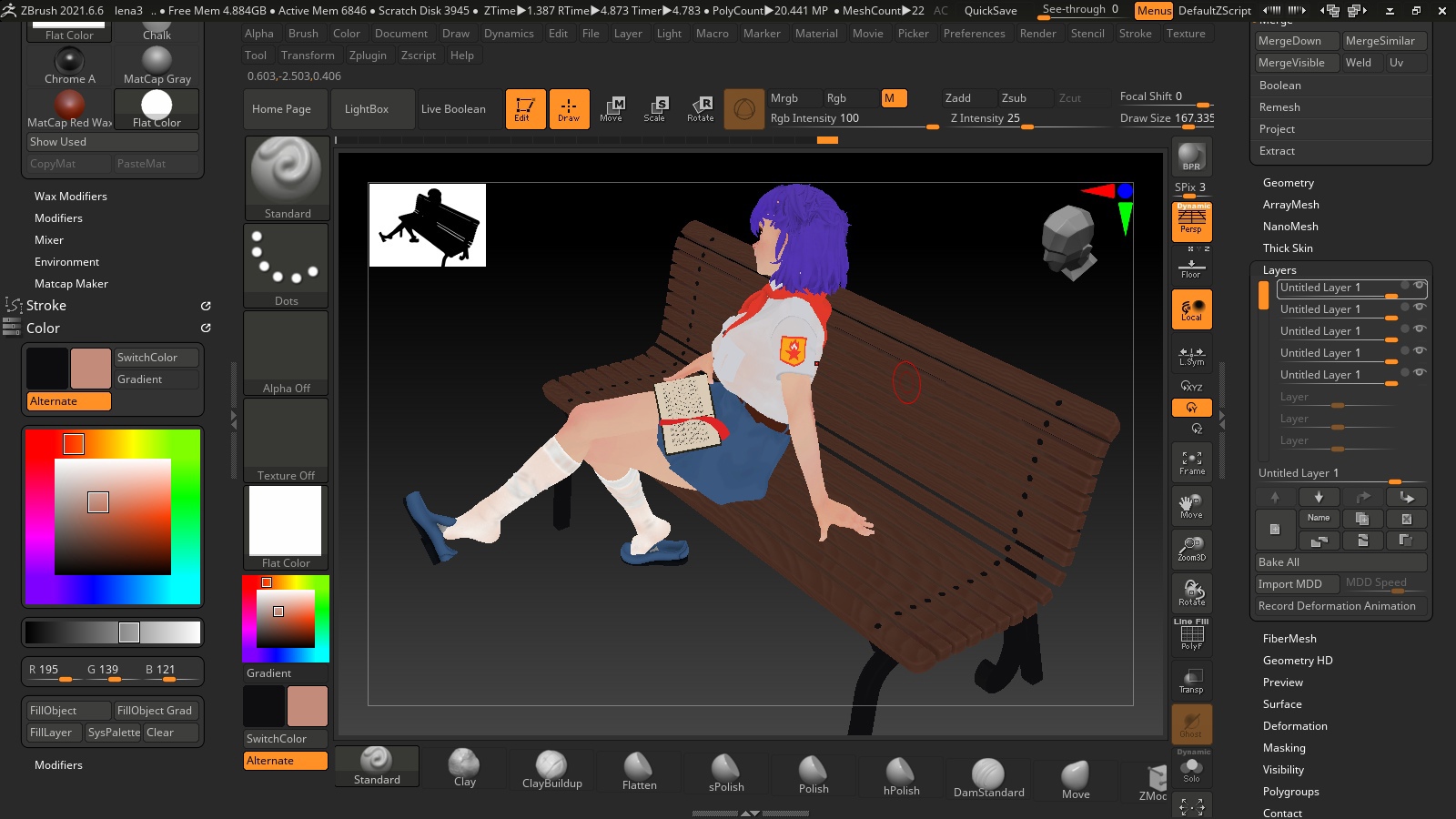
Task: Select the ClayBuildup brush
Action: (x=551, y=770)
